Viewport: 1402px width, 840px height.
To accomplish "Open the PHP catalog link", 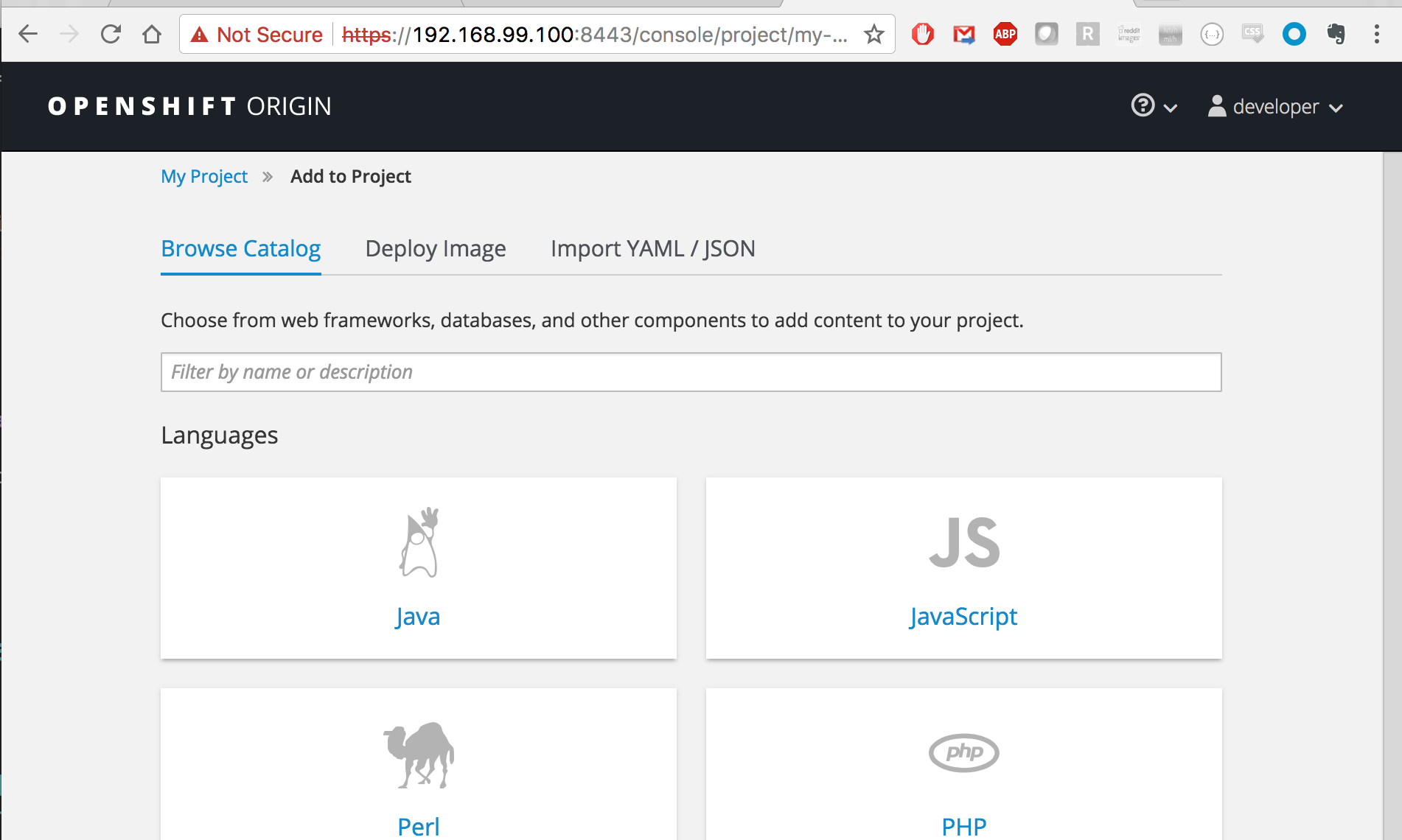I will point(964,827).
